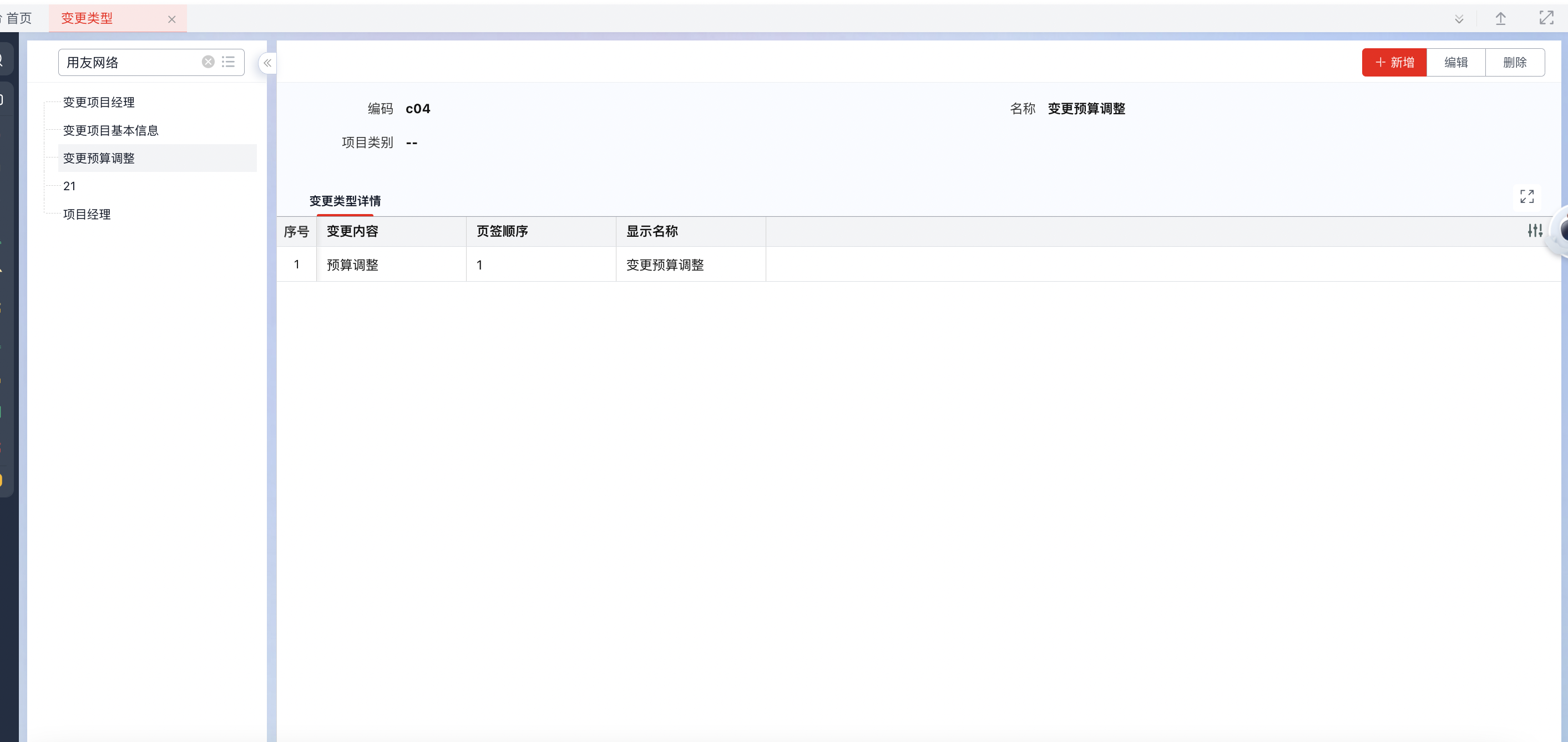
Task: Expand detail table to fullscreen
Action: [1526, 196]
